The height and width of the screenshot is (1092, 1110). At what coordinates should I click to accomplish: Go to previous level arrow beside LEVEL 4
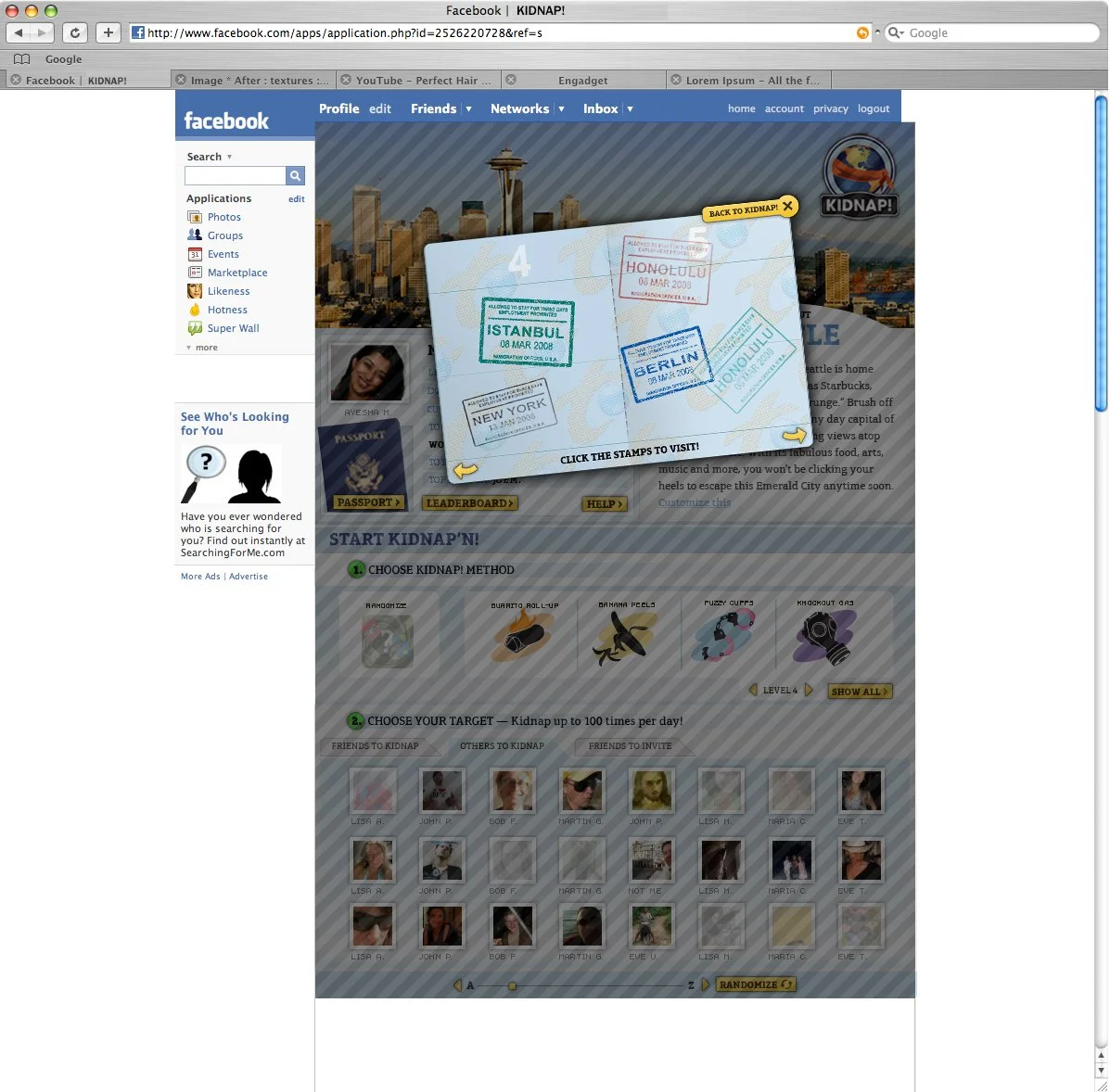(x=752, y=690)
